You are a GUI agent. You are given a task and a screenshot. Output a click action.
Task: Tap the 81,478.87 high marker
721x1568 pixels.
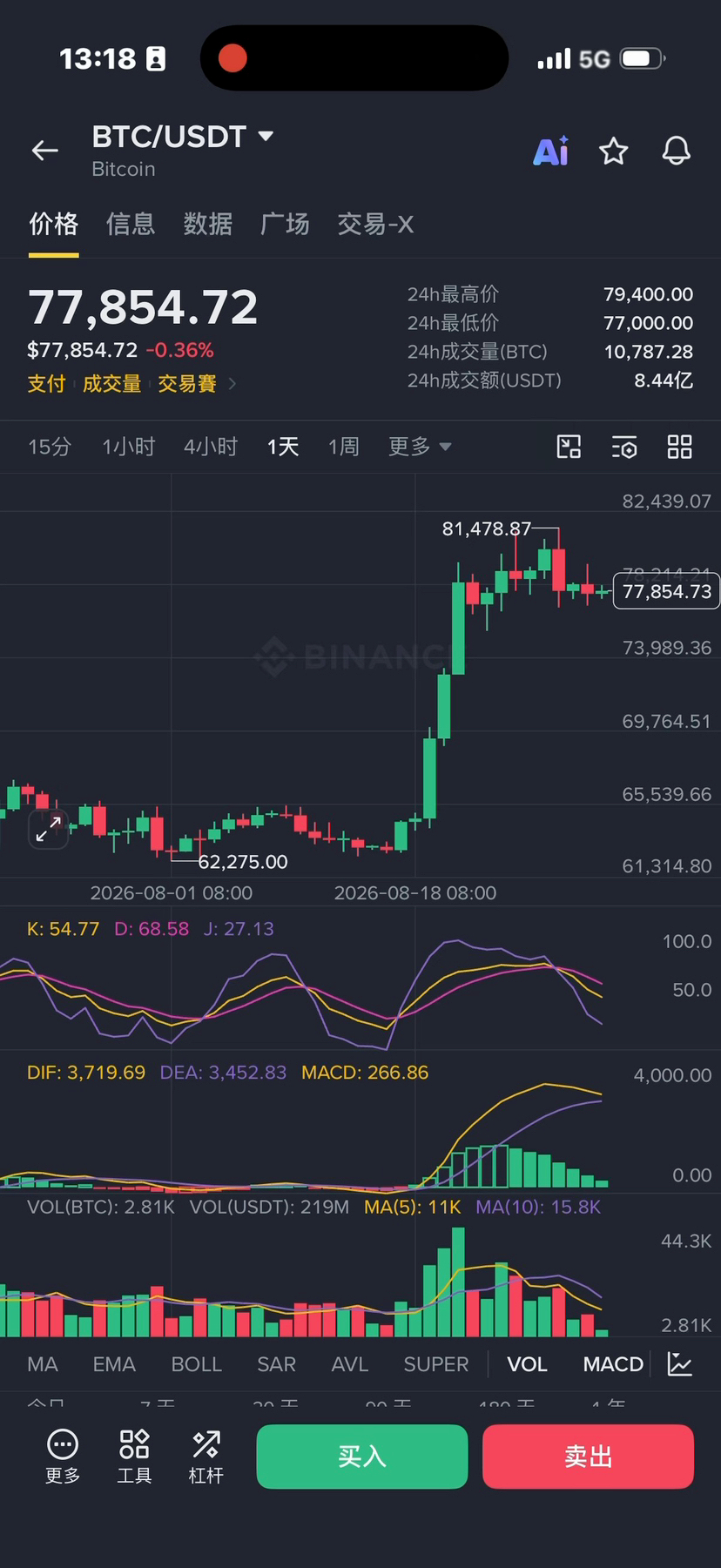coord(487,528)
